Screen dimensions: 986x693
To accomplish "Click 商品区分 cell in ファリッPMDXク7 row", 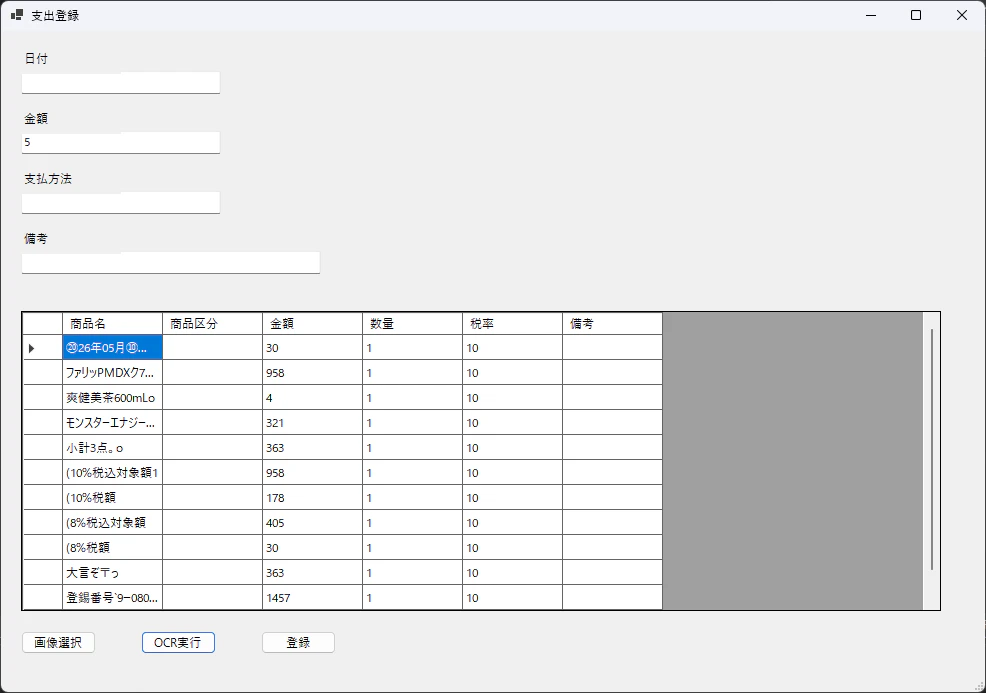I will click(x=213, y=373).
